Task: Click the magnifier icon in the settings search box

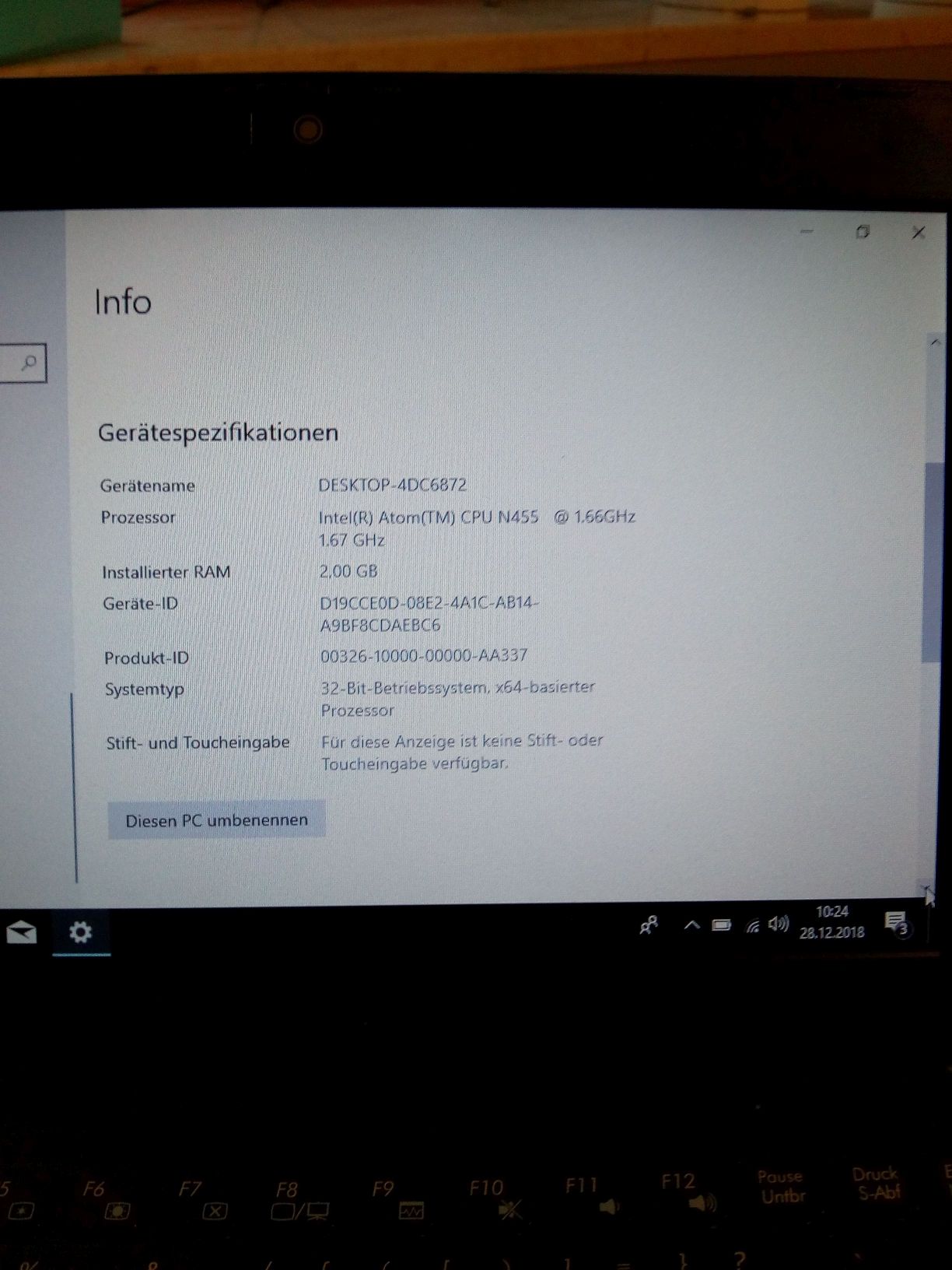Action: [29, 363]
